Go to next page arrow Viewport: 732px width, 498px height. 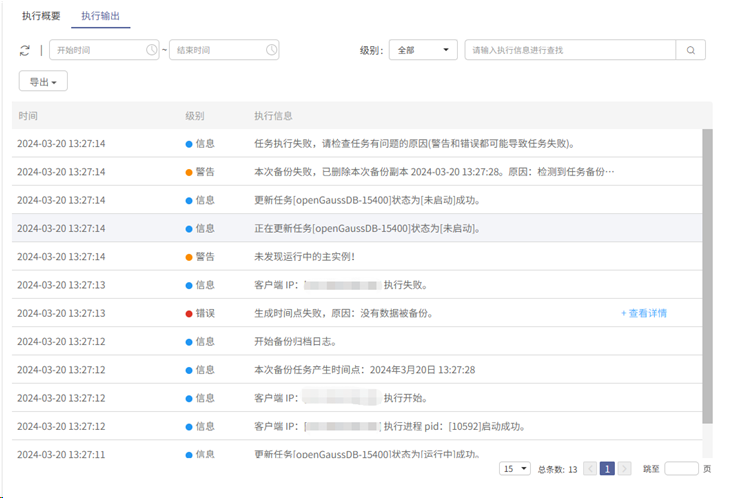624,469
